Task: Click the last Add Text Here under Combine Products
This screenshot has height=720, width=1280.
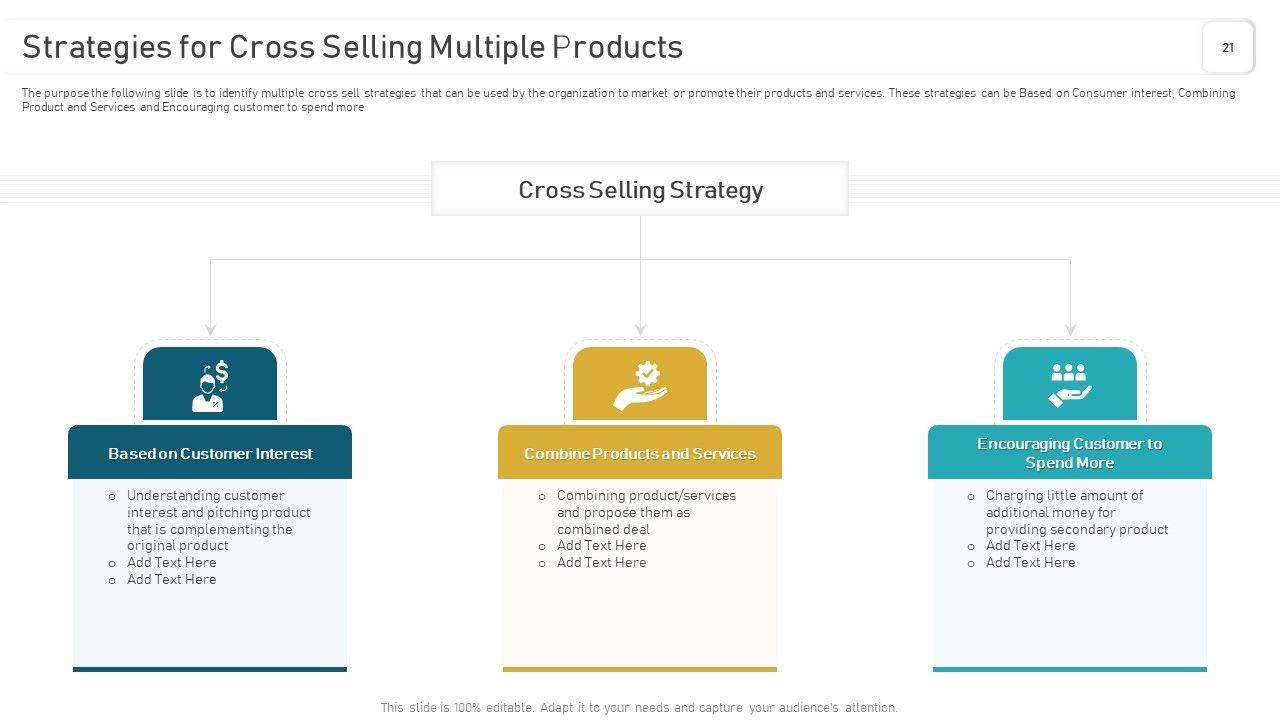Action: click(x=601, y=562)
